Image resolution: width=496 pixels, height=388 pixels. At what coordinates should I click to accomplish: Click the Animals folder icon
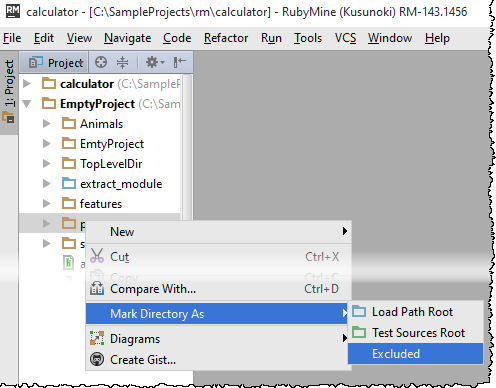click(69, 123)
